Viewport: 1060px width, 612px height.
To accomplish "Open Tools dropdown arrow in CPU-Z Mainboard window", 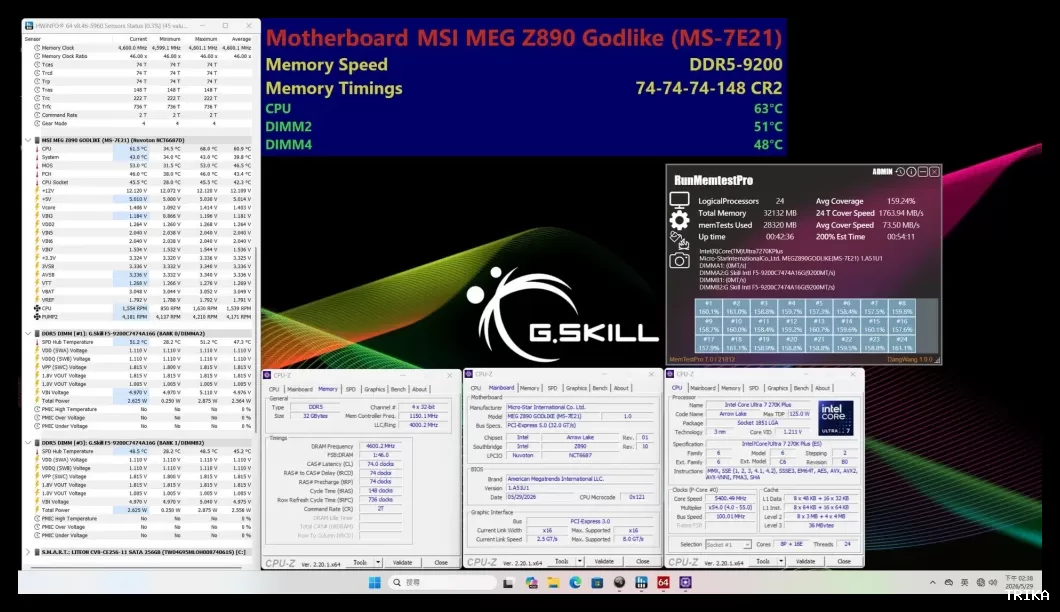I will pos(579,561).
